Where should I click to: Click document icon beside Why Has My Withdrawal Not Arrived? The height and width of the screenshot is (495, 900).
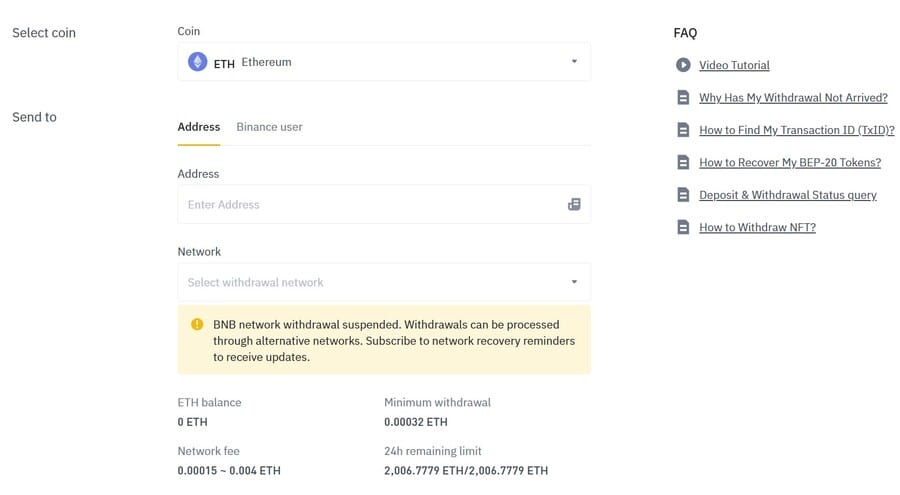coord(683,98)
